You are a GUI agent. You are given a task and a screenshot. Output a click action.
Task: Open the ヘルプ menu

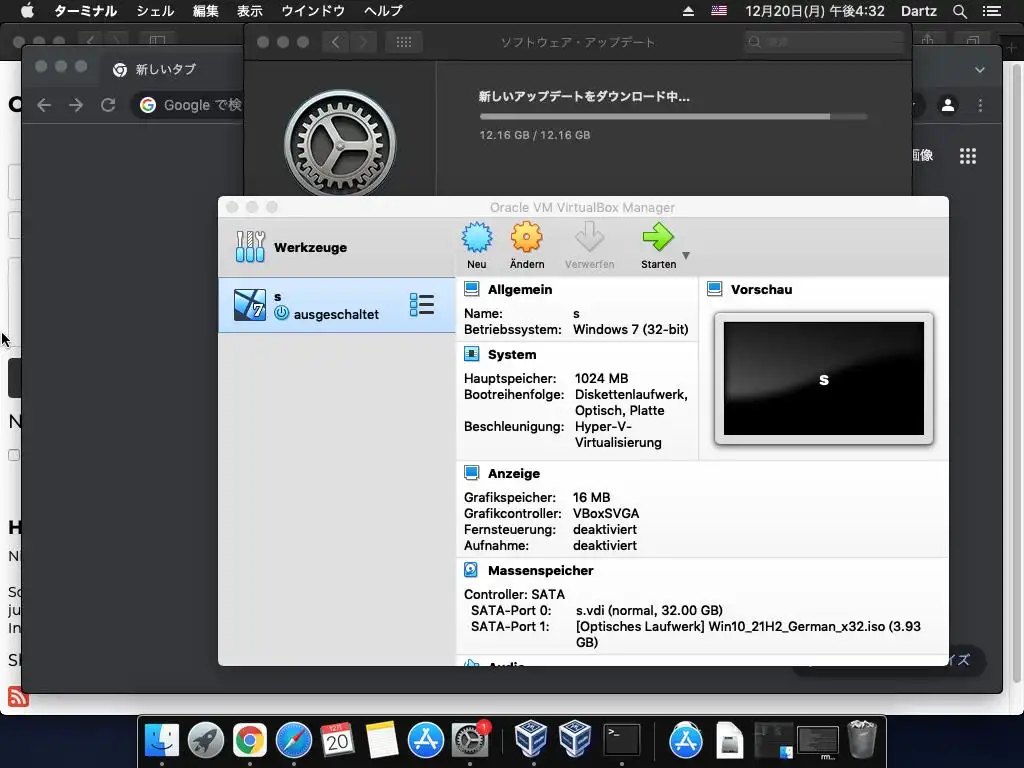click(383, 11)
